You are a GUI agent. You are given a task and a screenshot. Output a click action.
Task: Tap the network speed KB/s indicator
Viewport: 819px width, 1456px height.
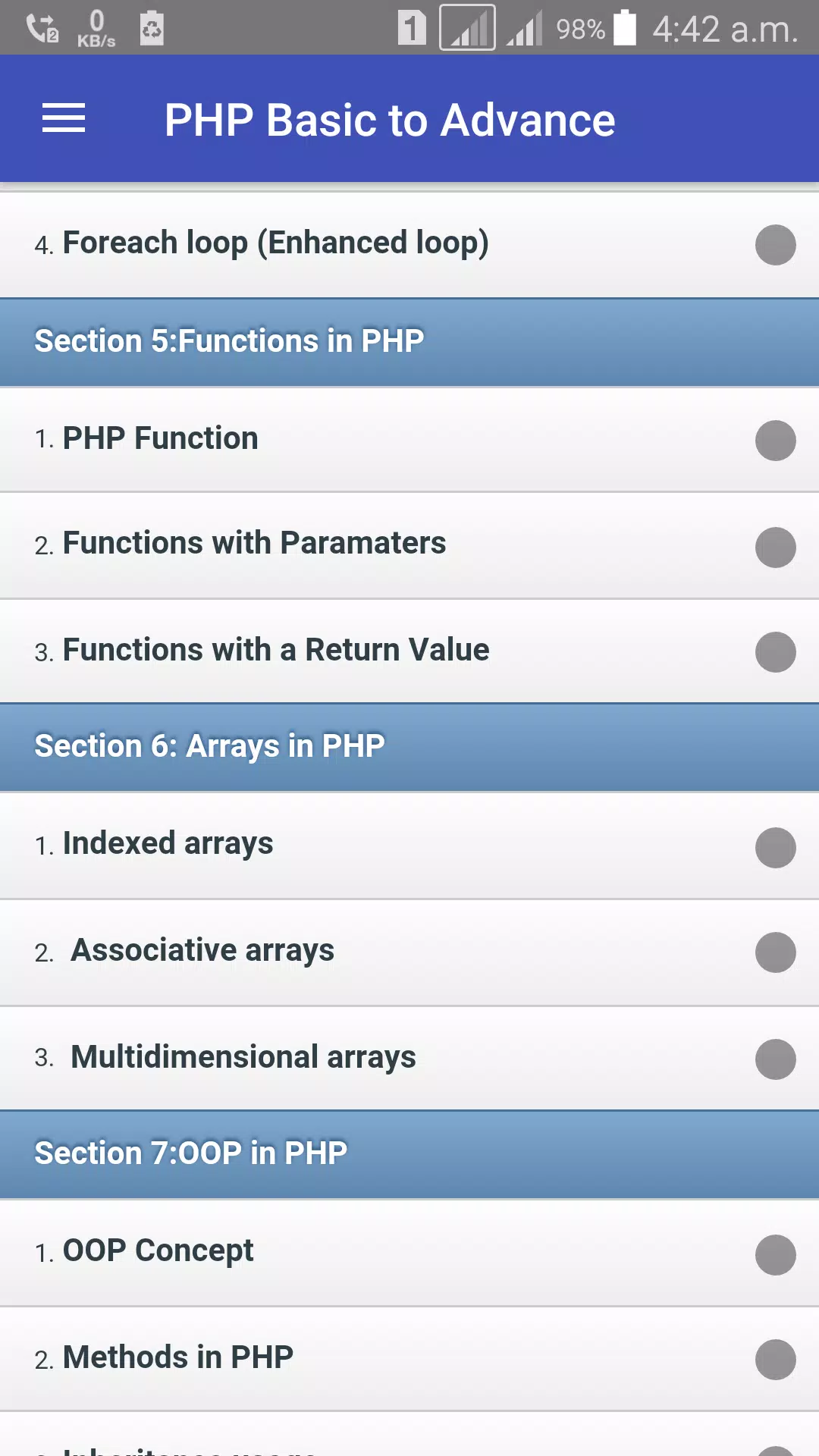point(96,29)
